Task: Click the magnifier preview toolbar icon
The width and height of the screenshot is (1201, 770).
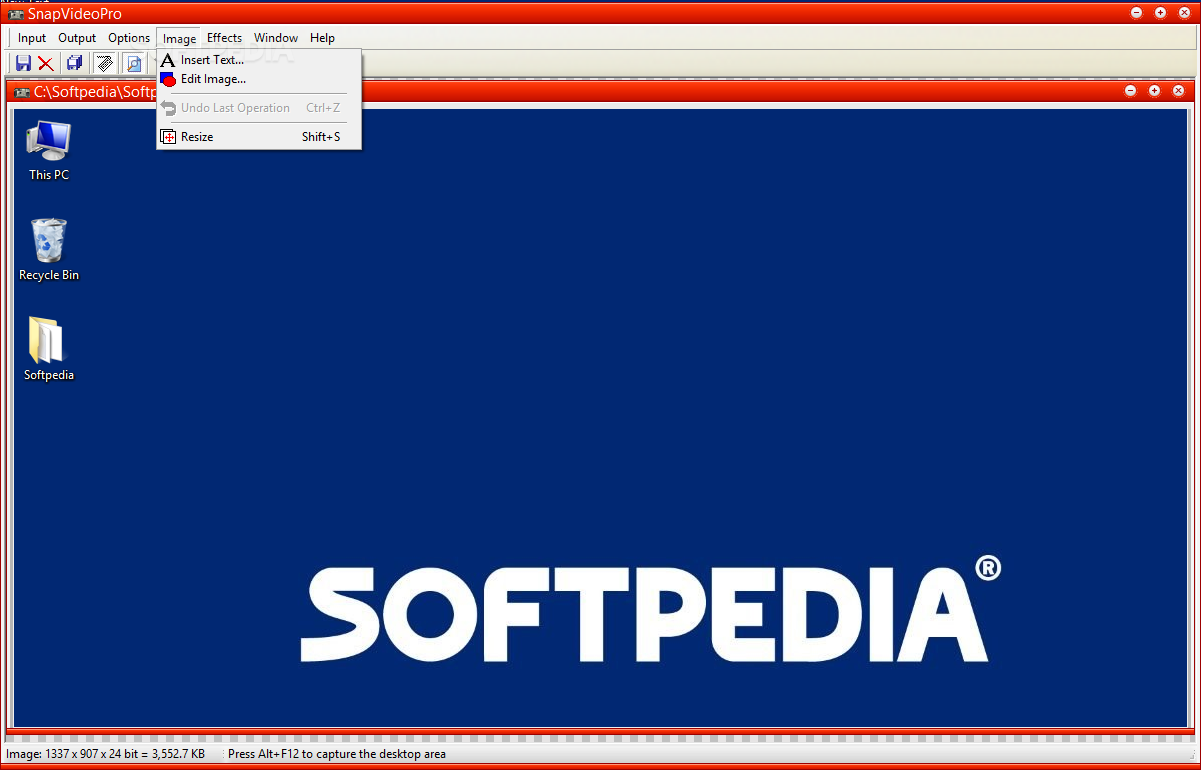Action: click(133, 63)
